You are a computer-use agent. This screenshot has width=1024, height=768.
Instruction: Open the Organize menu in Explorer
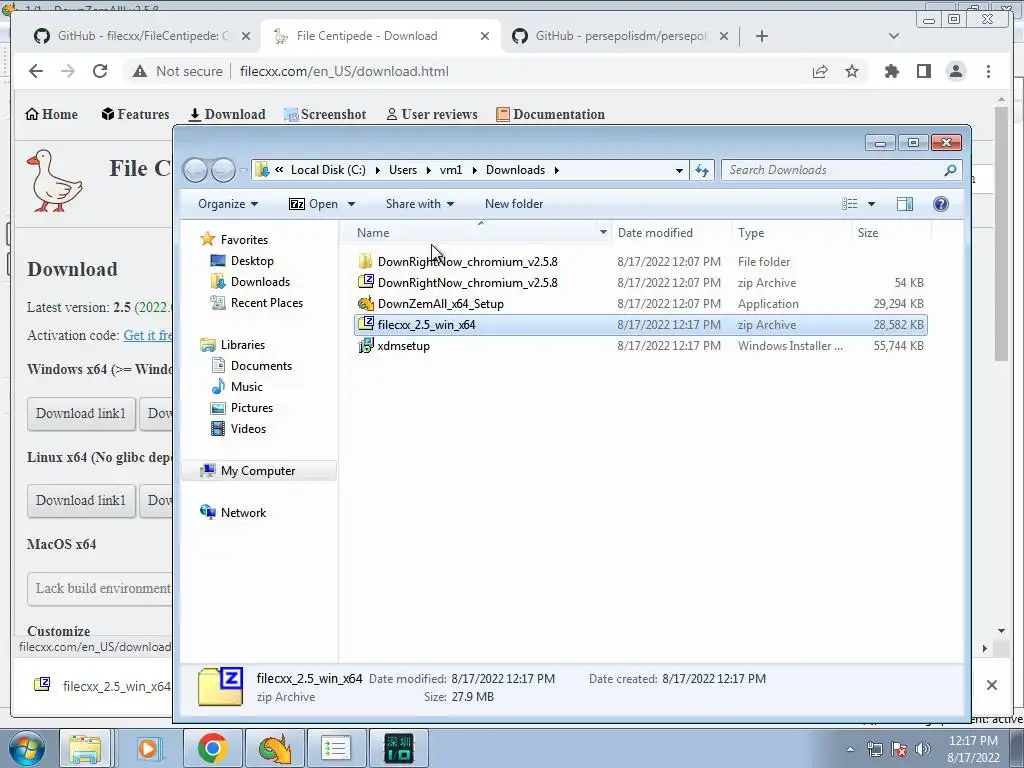(228, 204)
